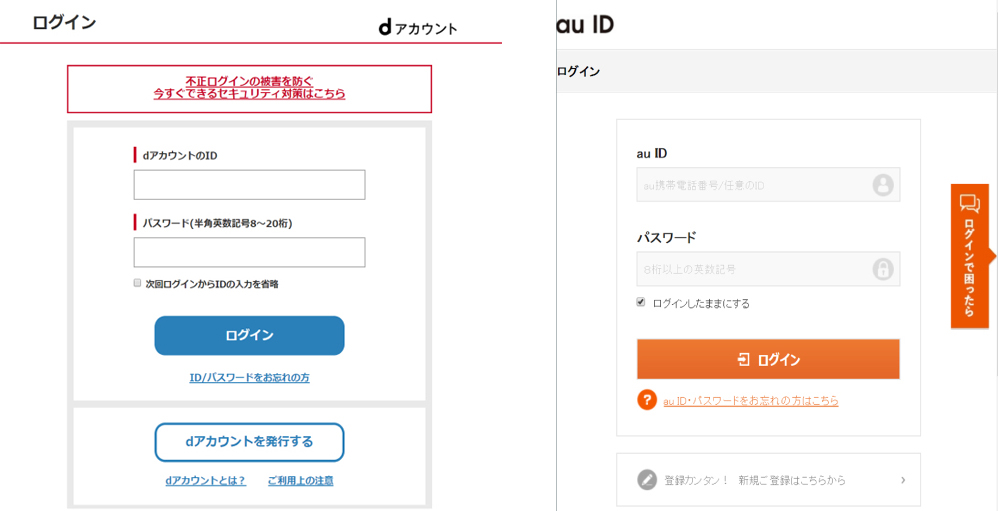This screenshot has width=998, height=511.
Task: Open the ログインで困ったら side panel
Action: pyautogui.click(x=969, y=256)
